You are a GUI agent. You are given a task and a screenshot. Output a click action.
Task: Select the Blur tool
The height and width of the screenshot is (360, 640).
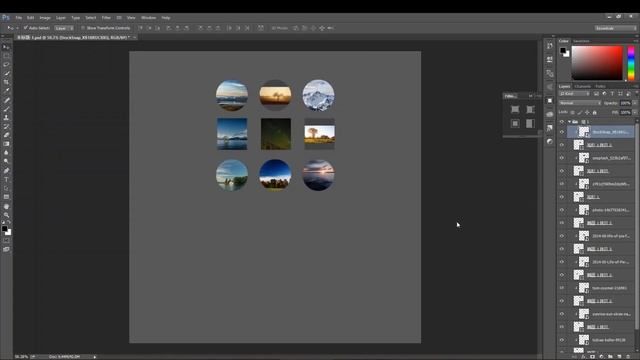coord(6,153)
